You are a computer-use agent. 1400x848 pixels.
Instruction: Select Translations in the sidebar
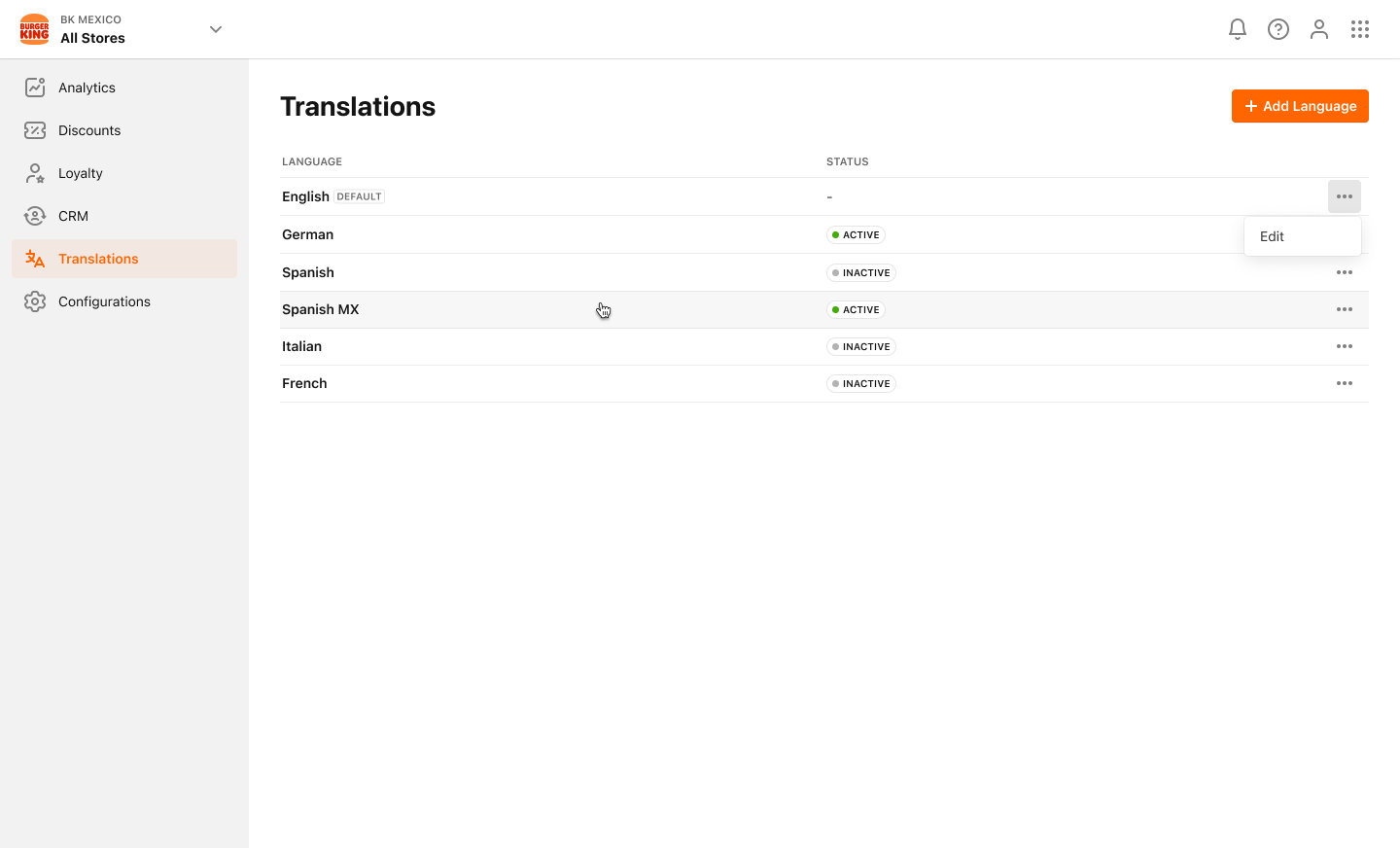click(124, 259)
